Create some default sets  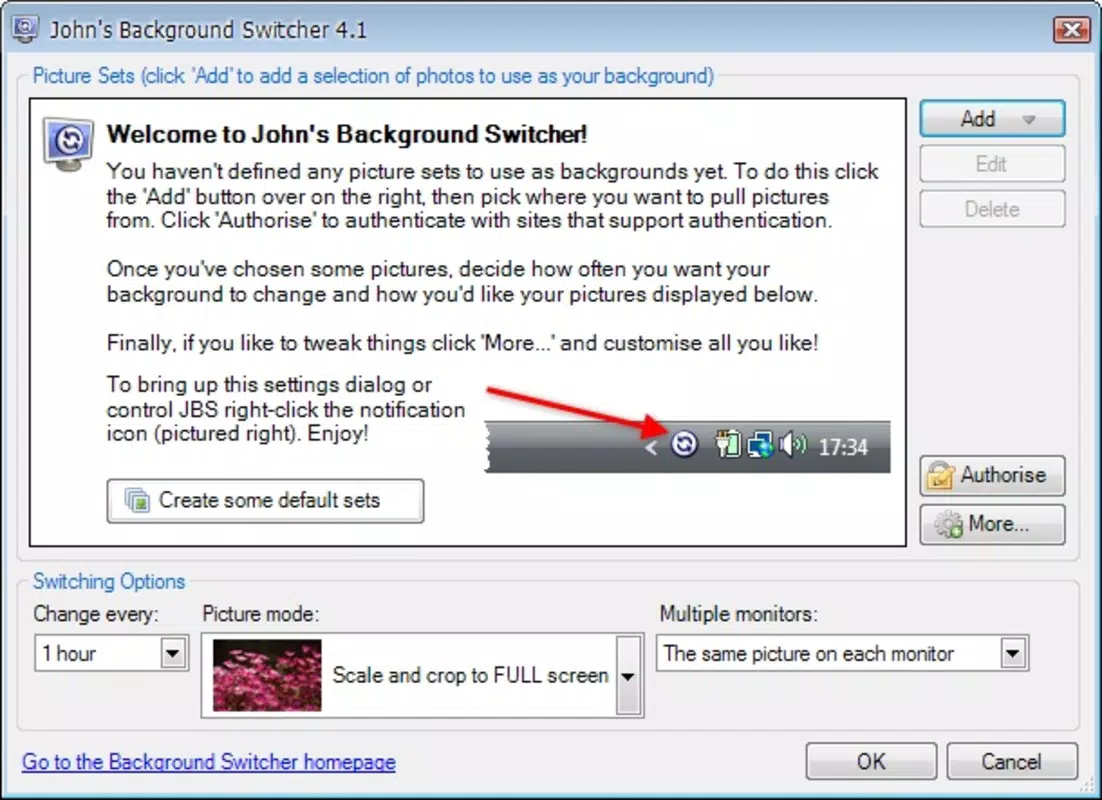[265, 501]
